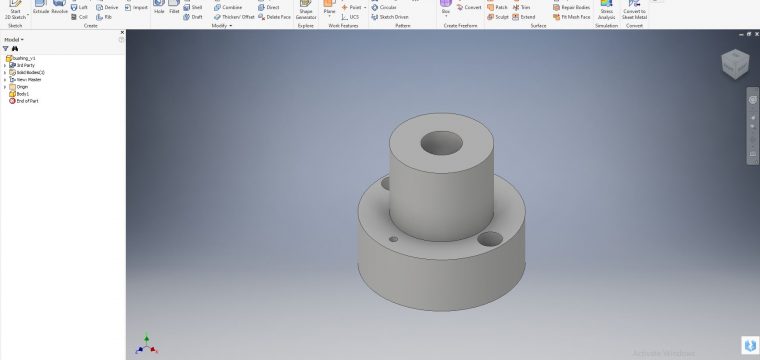
Task: Choose the Circular pattern tool
Action: [384, 7]
